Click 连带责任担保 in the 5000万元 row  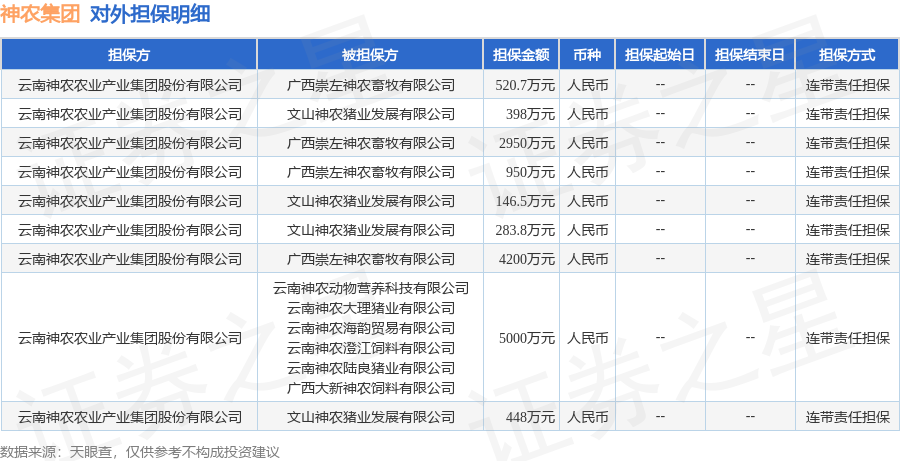pos(848,338)
